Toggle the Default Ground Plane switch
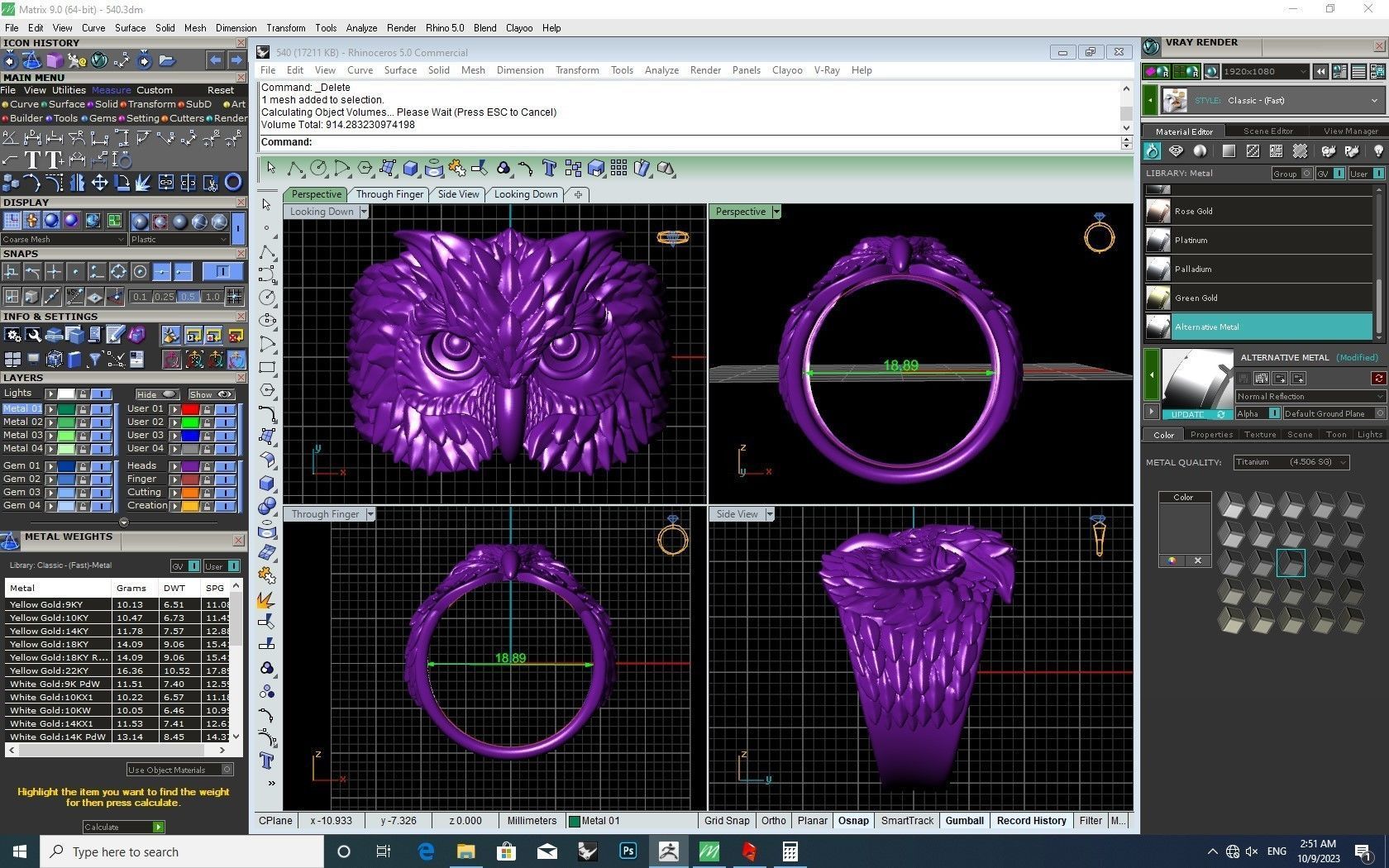 tap(1379, 413)
